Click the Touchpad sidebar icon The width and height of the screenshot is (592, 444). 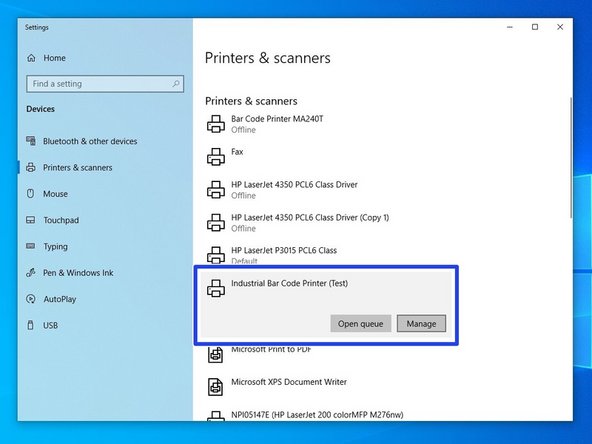(x=31, y=220)
